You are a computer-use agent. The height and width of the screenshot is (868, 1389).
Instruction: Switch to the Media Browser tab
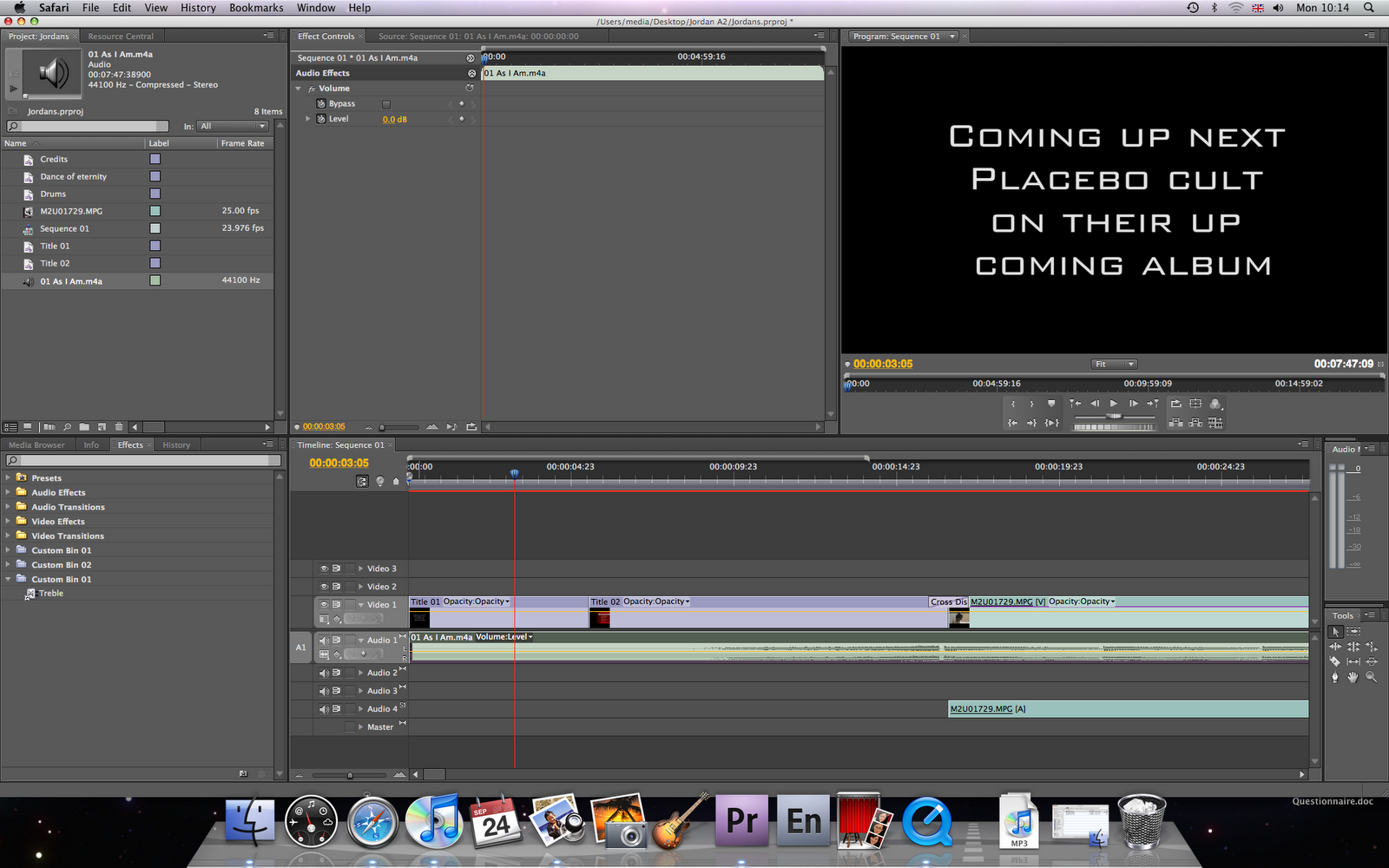(x=36, y=445)
